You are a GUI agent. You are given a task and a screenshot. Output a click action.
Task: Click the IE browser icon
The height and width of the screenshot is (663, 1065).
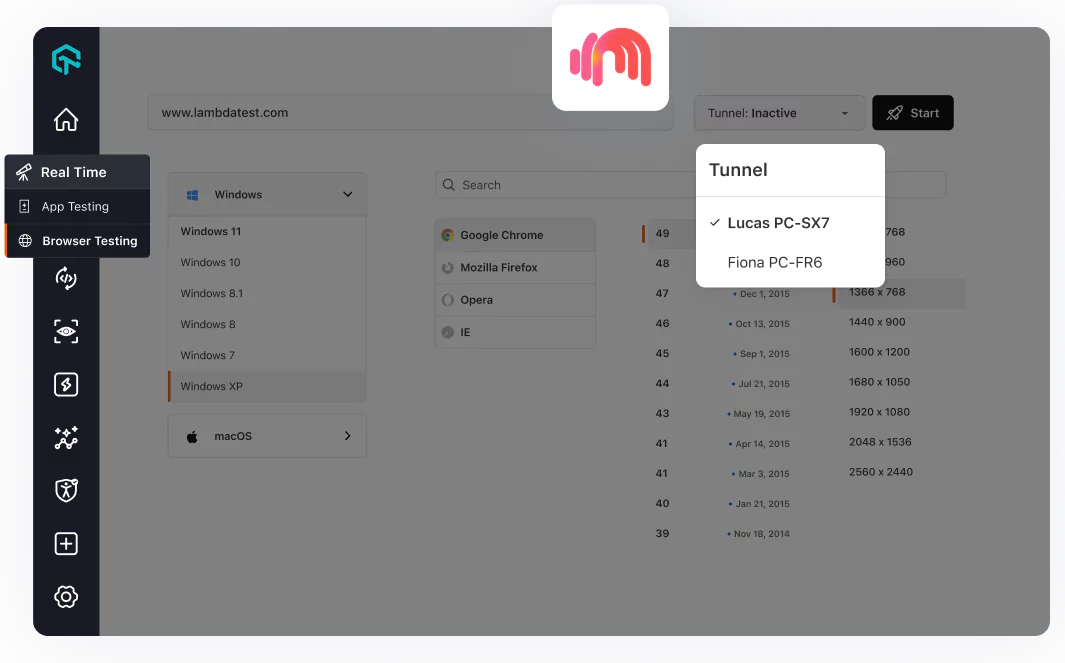(x=448, y=332)
